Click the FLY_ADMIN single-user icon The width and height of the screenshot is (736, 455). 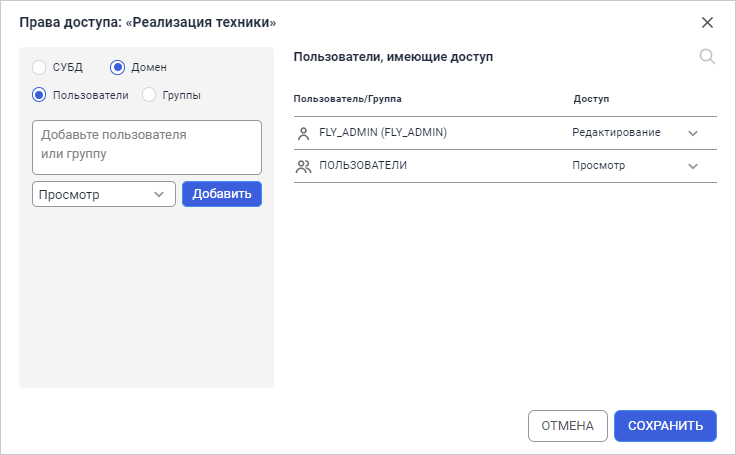tap(304, 133)
